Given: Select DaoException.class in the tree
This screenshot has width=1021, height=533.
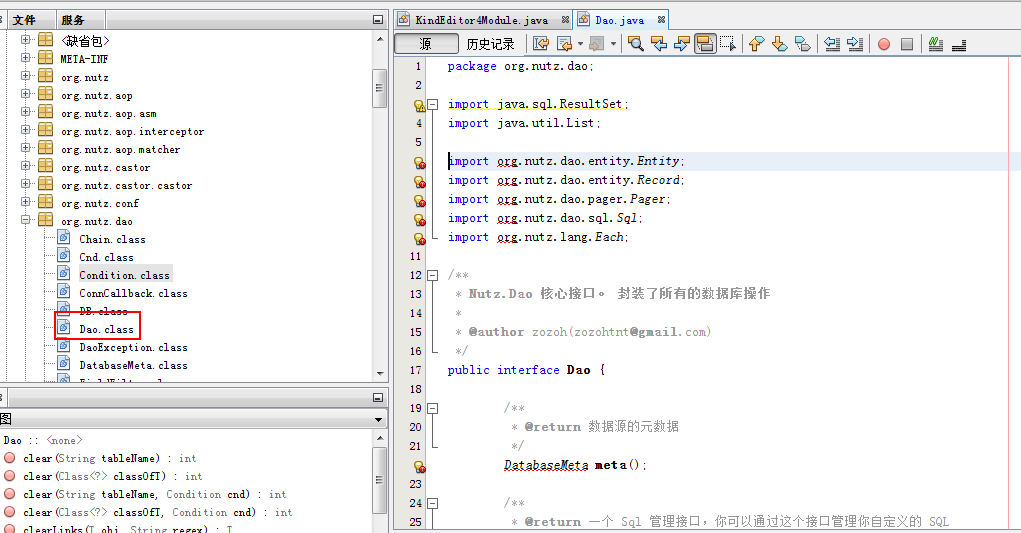Looking at the screenshot, I should [133, 348].
